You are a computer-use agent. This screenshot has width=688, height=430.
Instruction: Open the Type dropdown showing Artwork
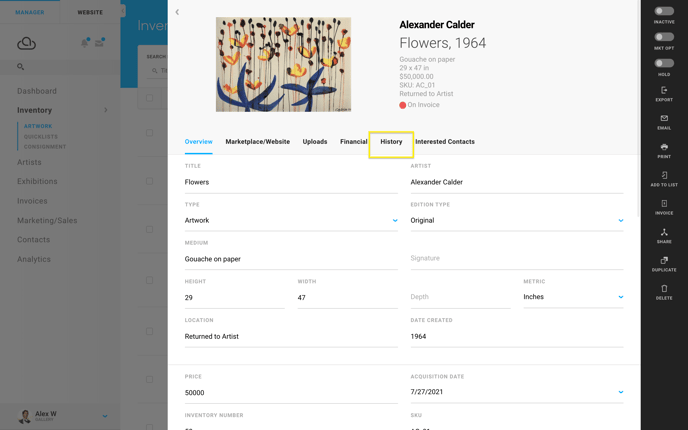291,220
